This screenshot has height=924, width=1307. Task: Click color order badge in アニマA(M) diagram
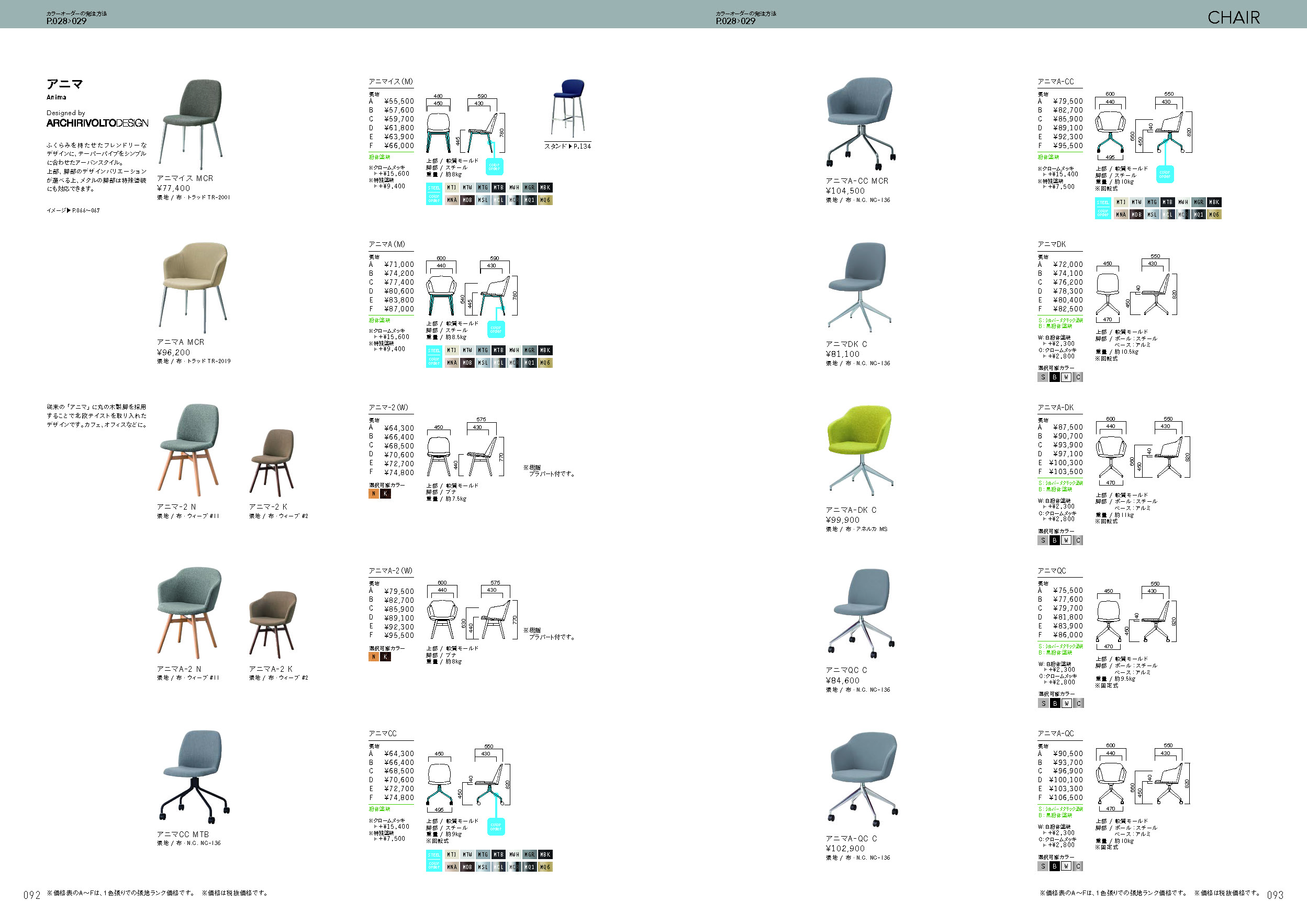click(496, 330)
